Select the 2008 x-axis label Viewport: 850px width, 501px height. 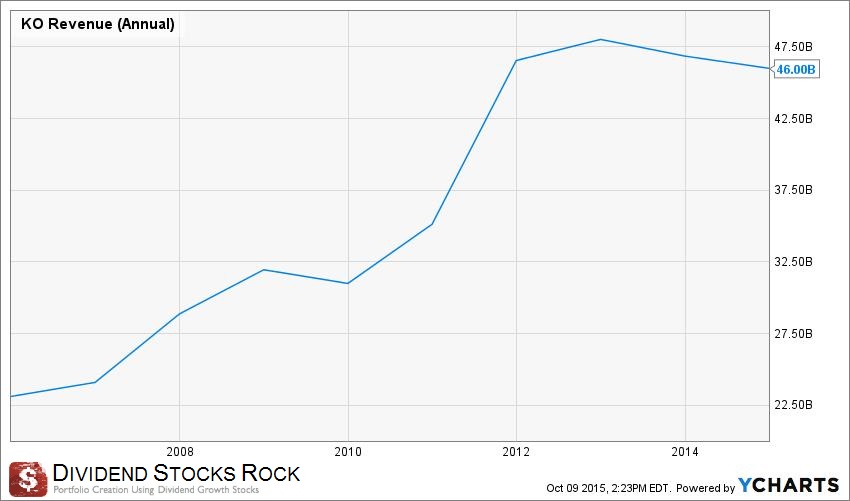179,450
